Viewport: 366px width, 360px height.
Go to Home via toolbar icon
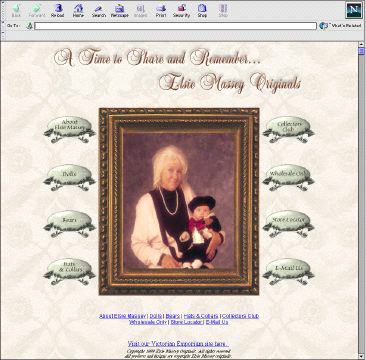coord(78,11)
